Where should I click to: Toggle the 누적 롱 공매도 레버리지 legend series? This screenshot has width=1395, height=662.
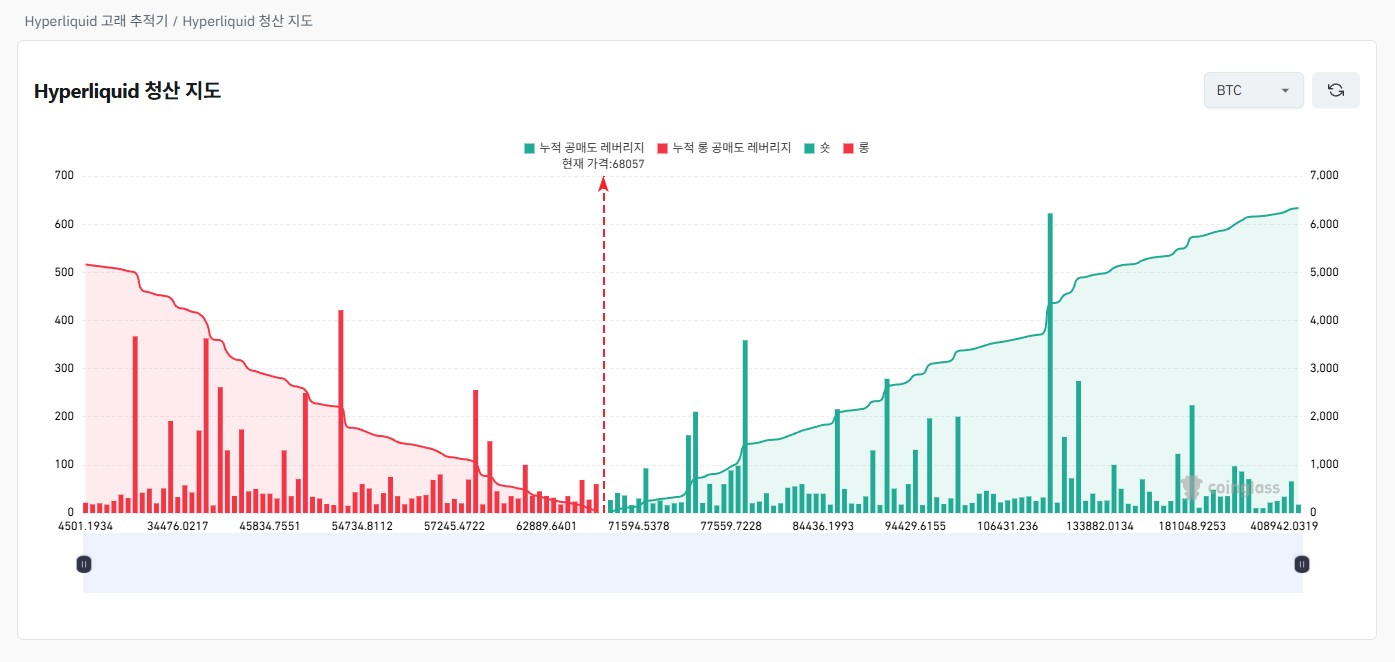tap(724, 148)
